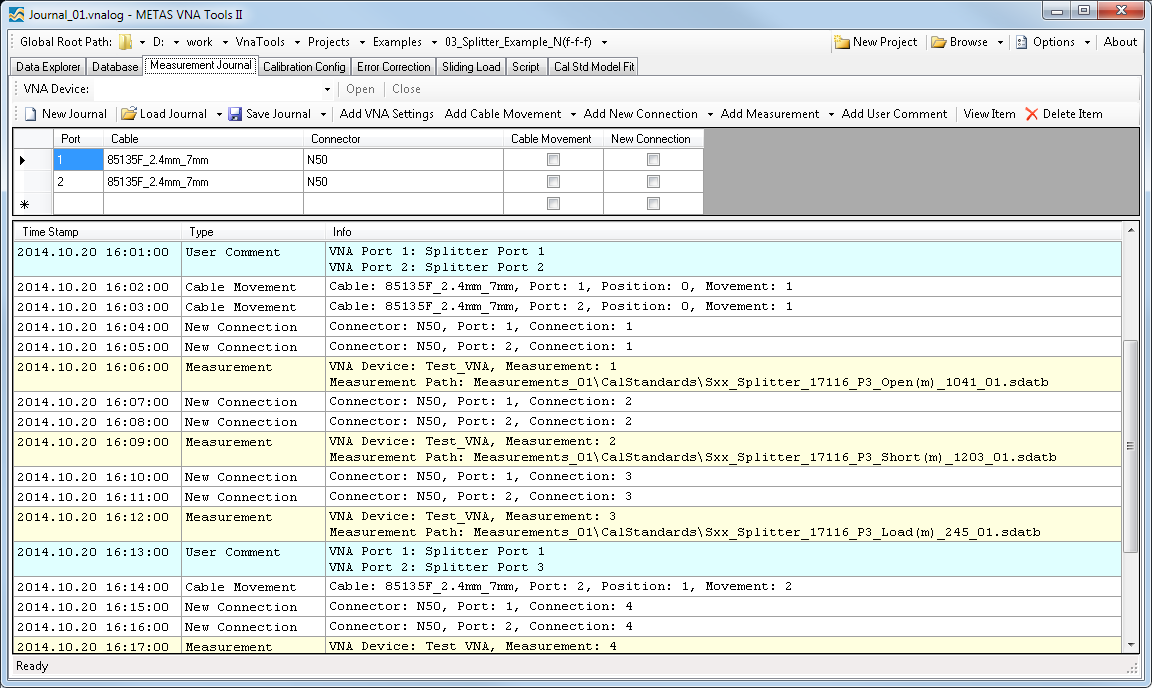This screenshot has width=1152, height=688.
Task: Check Cable Movement for port 1
Action: point(553,160)
